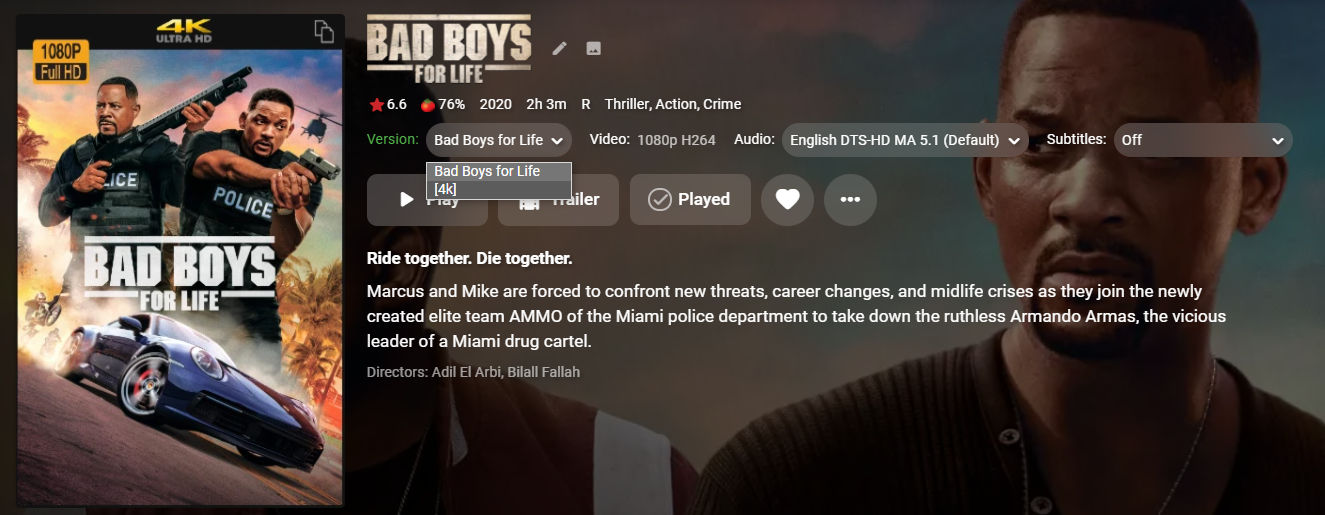Image resolution: width=1325 pixels, height=515 pixels.
Task: Open the three-dots more options button
Action: click(x=850, y=199)
